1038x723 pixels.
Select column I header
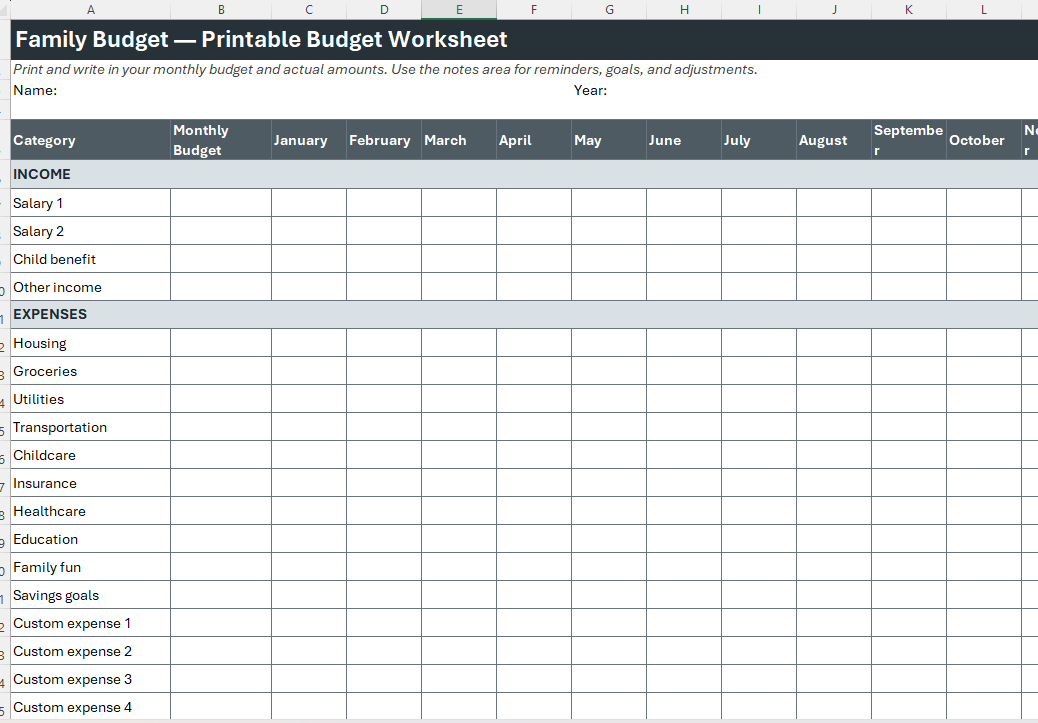point(759,9)
